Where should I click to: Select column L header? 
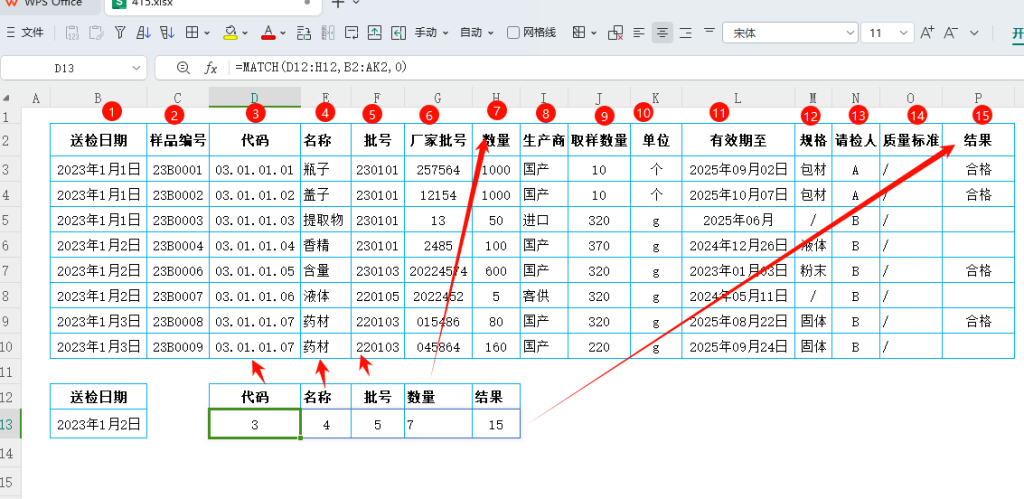coord(738,99)
